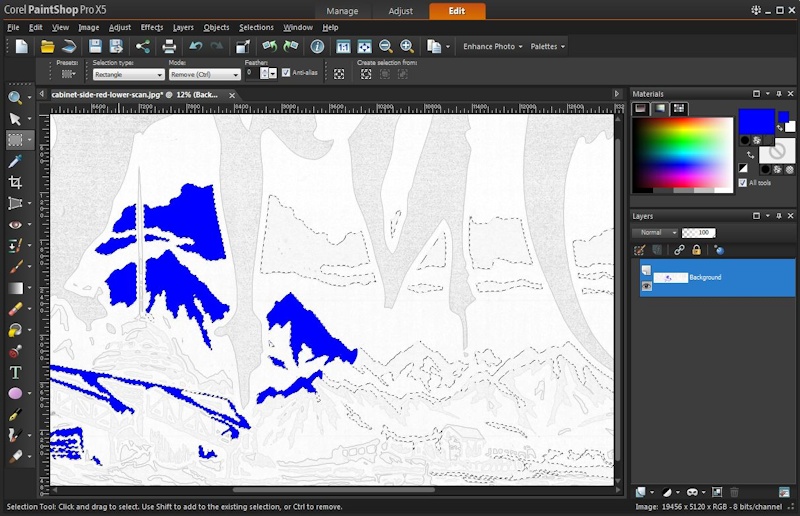Switch to the Manage tab
Viewport: 800px width, 516px height.
(x=342, y=11)
